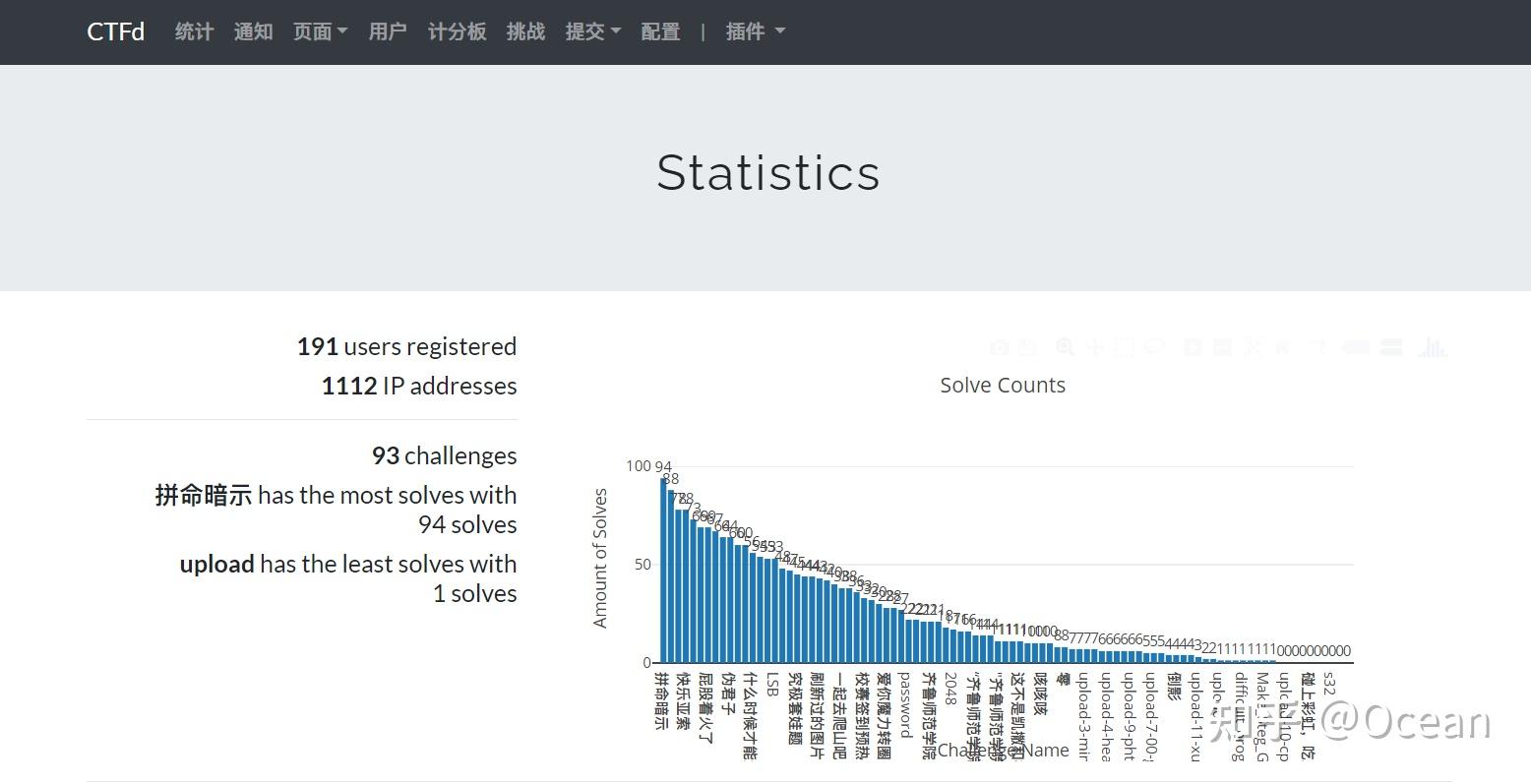Click the CTFd brand link
The width and height of the screenshot is (1531, 784).
[x=115, y=31]
